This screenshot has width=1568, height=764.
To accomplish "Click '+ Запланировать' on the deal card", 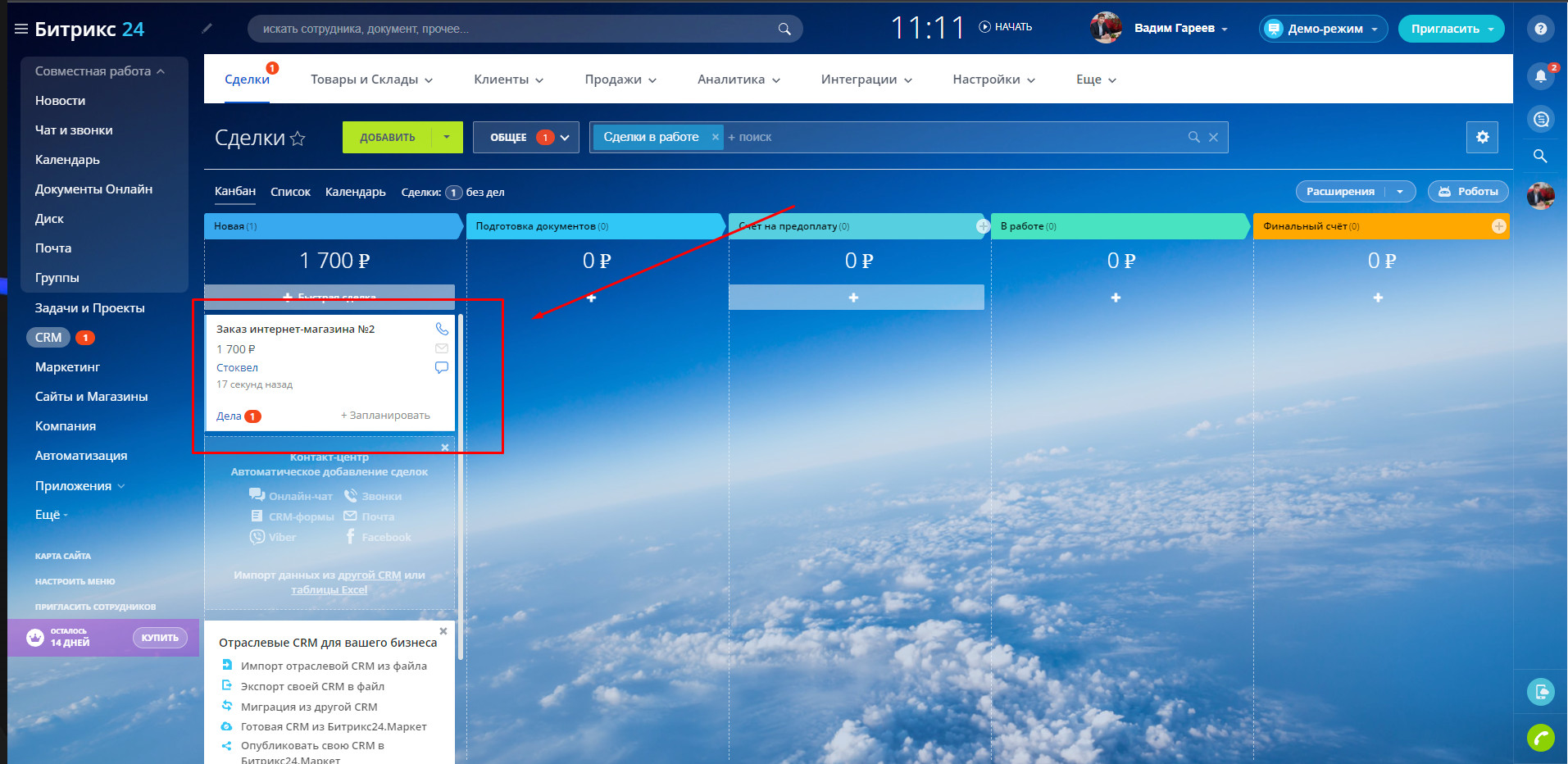I will (x=385, y=416).
